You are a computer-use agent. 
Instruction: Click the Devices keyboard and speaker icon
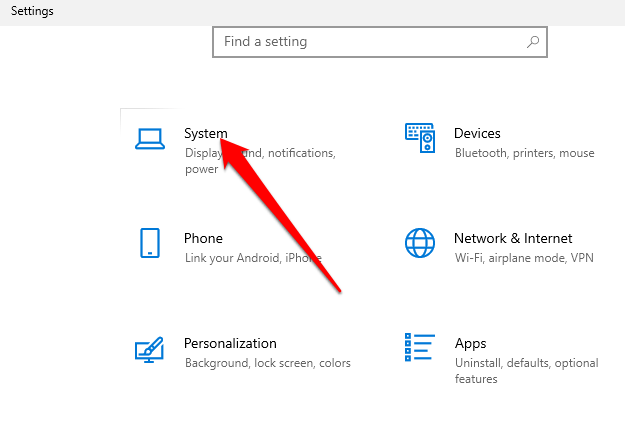(419, 138)
